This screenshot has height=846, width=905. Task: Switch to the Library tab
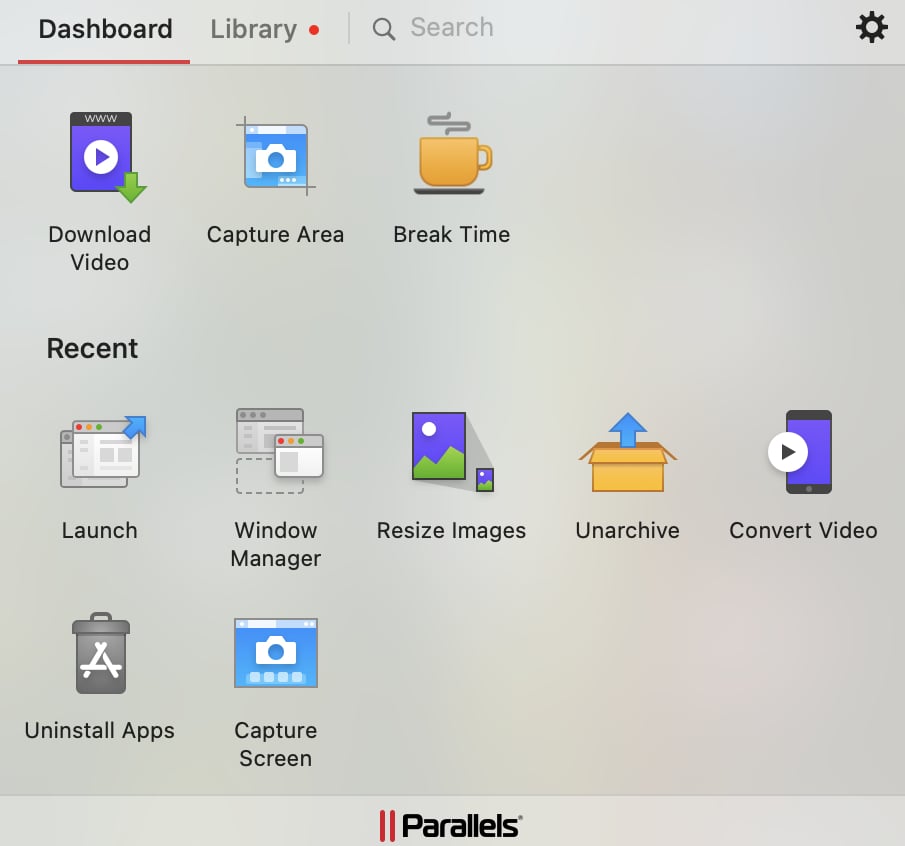point(253,29)
